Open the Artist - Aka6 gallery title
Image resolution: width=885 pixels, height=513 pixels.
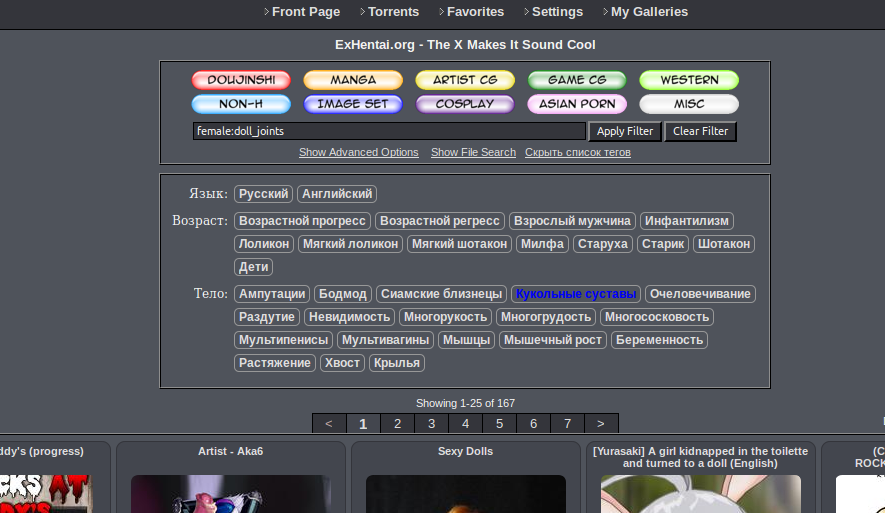(x=230, y=451)
